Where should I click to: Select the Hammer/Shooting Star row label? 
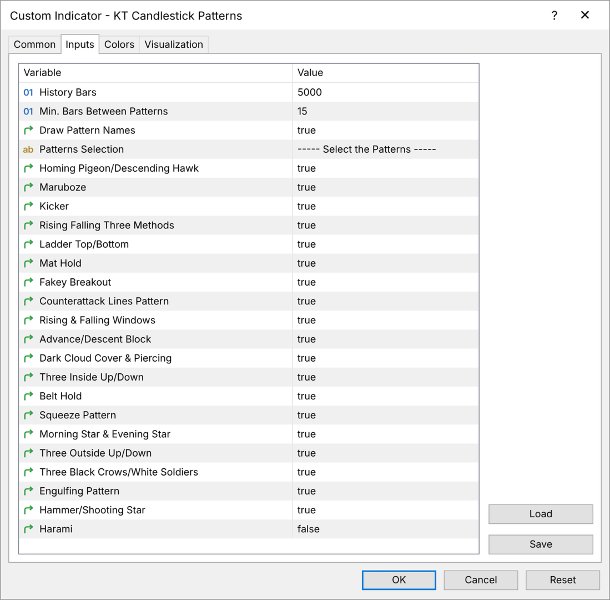coord(92,510)
